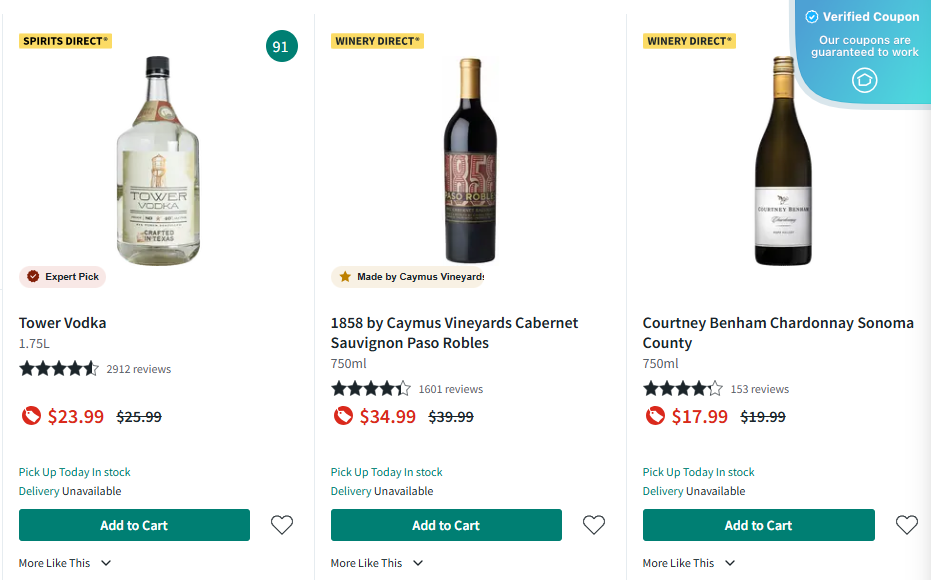Viewport: 931px width, 580px height.
Task: Expand More Like This under 1858 Cabernet Sauvignon
Action: click(x=377, y=562)
